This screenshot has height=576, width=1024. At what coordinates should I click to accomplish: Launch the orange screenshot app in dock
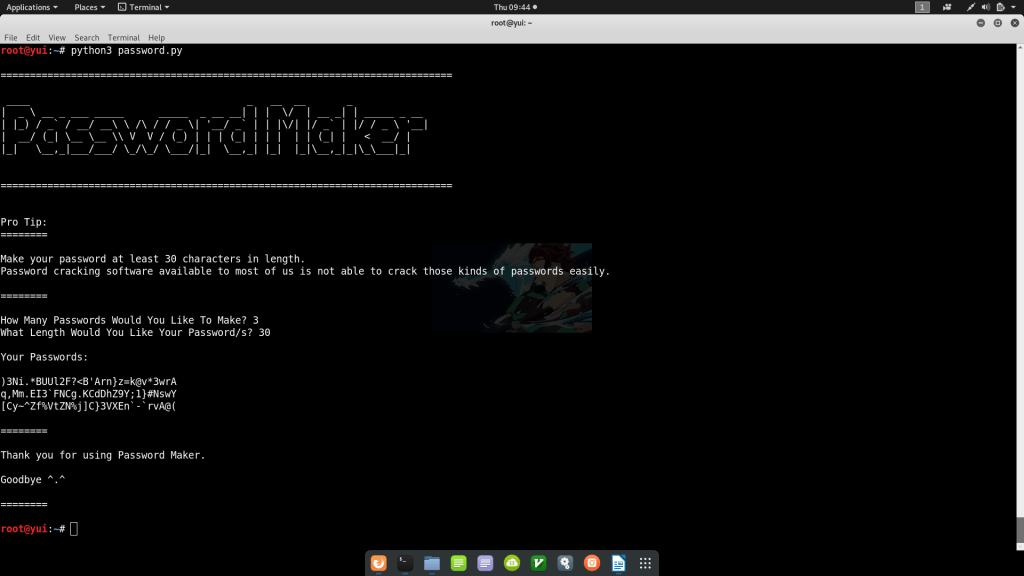tap(592, 563)
